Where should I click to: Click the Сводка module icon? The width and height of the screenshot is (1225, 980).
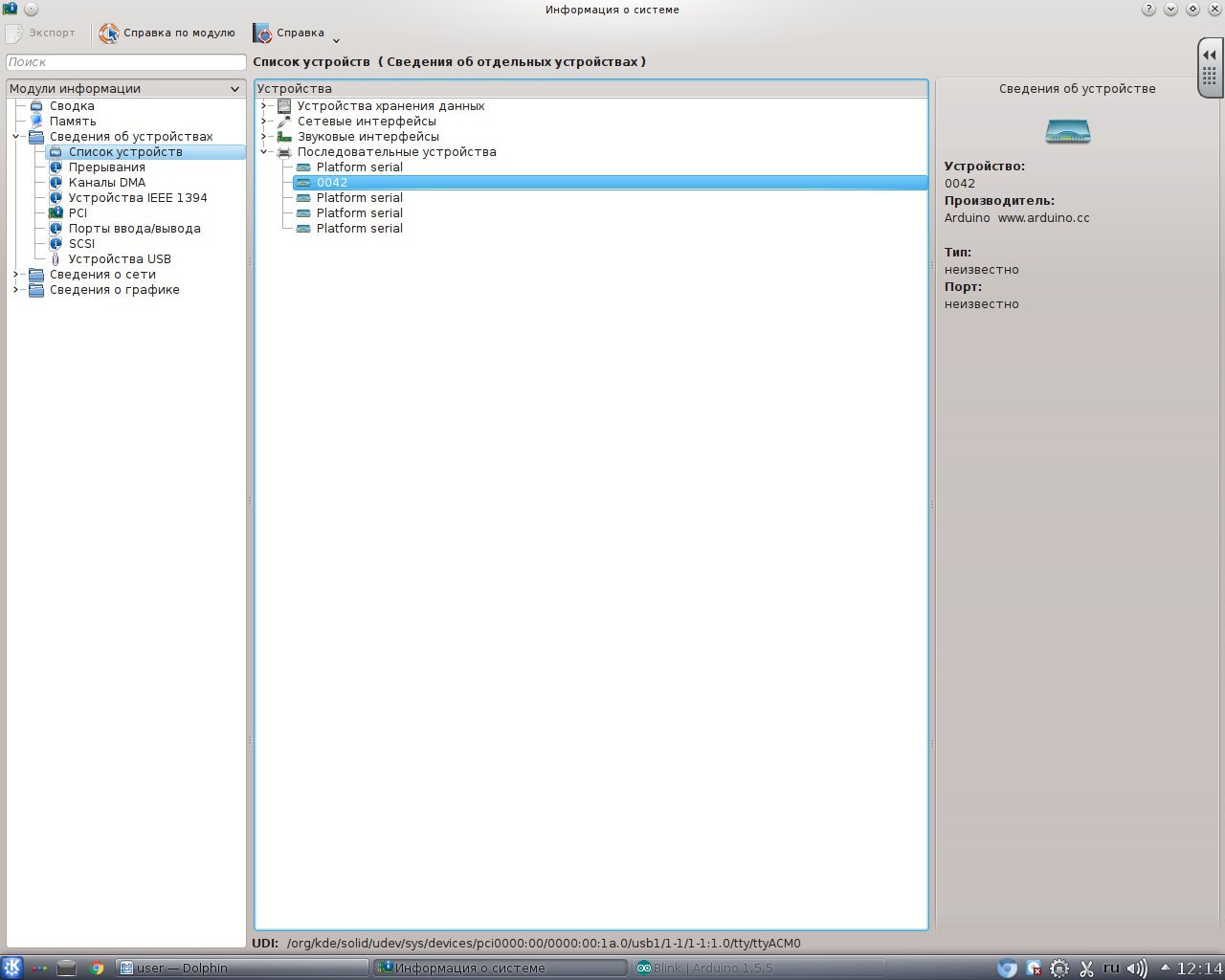point(36,106)
